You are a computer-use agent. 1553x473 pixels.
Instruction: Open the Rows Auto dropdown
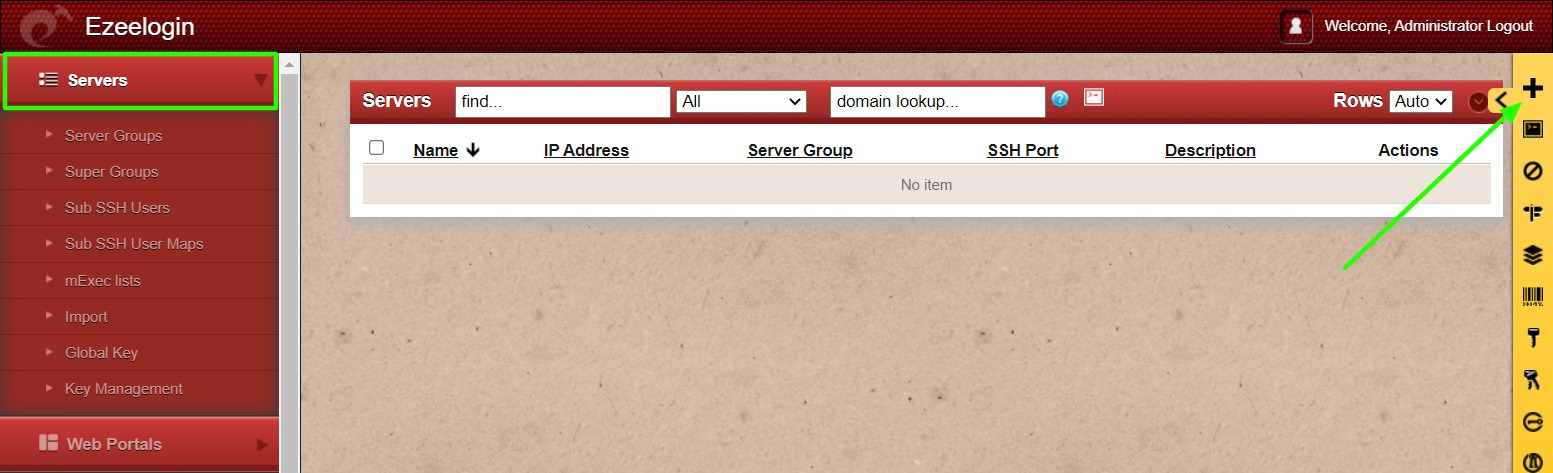(1421, 101)
